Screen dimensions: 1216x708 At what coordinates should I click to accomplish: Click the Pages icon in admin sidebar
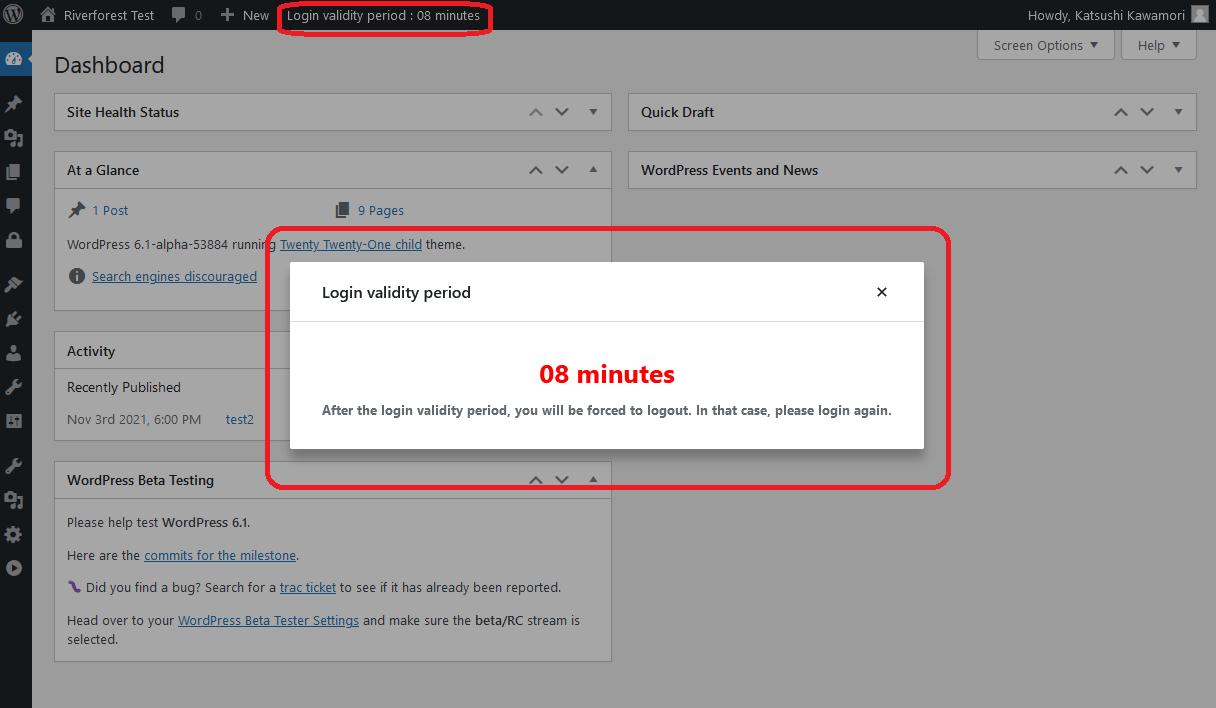pyautogui.click(x=15, y=171)
